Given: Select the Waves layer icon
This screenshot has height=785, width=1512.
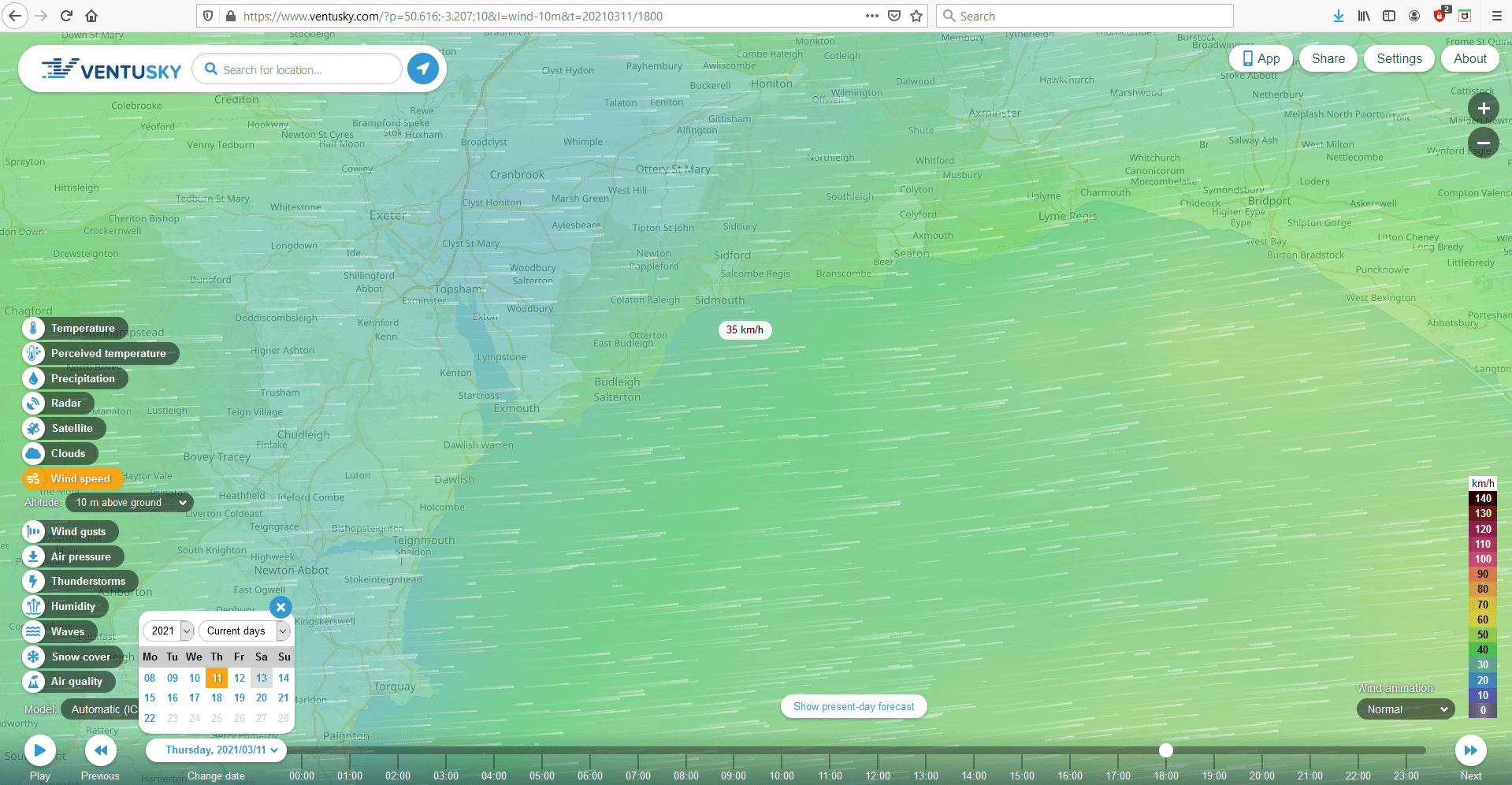Looking at the screenshot, I should [33, 631].
